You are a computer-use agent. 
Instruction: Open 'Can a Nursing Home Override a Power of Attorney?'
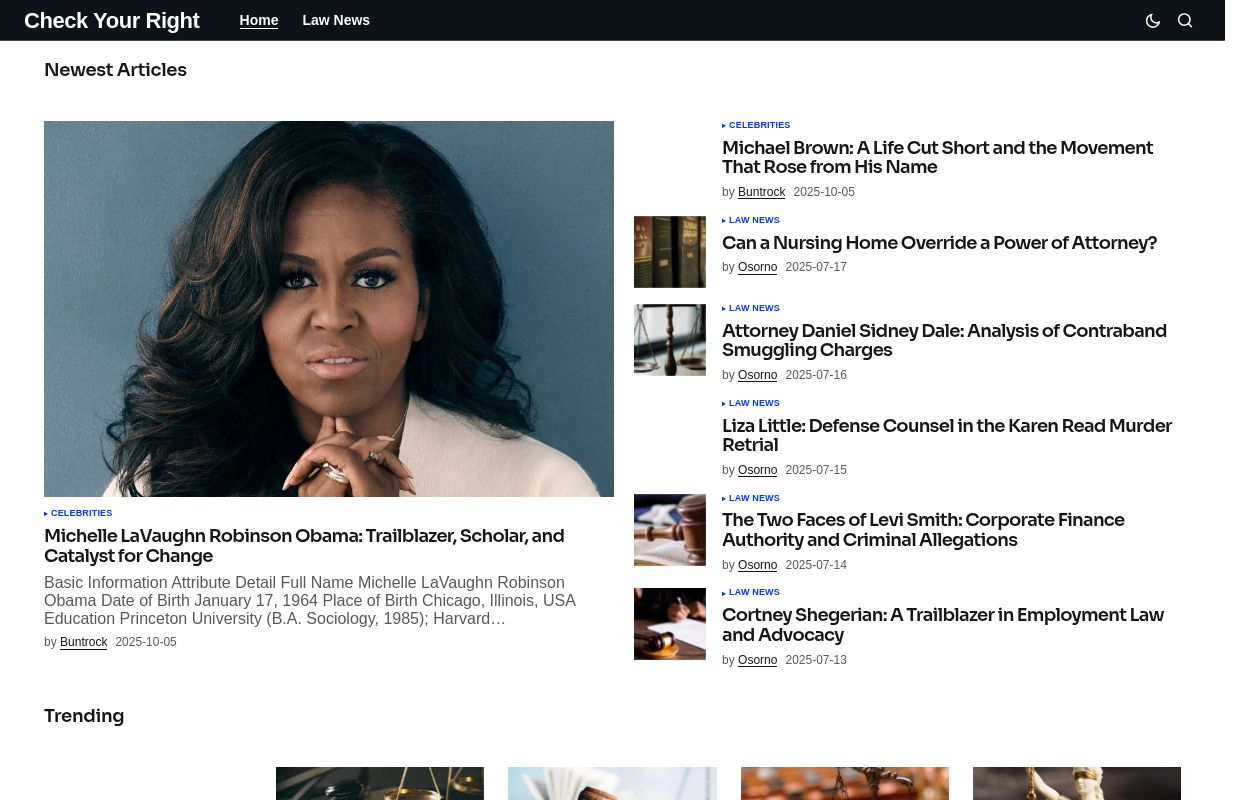939,243
